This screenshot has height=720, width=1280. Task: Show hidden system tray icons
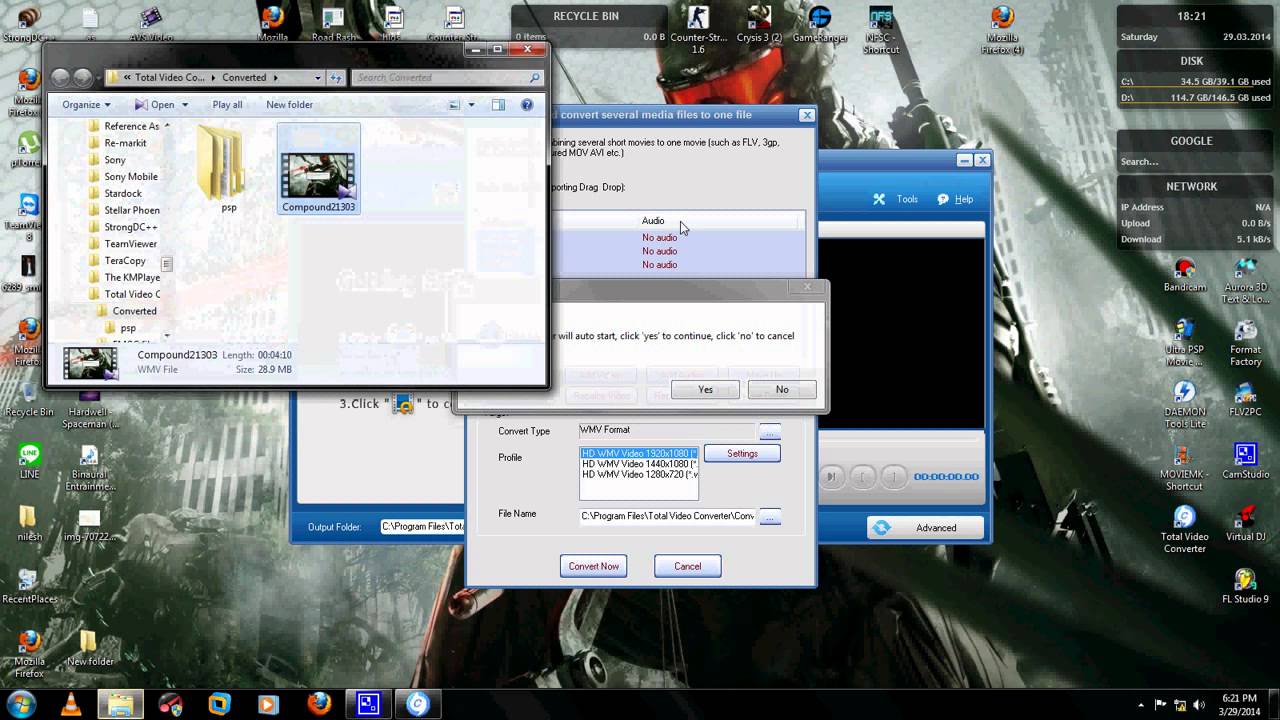point(1141,704)
